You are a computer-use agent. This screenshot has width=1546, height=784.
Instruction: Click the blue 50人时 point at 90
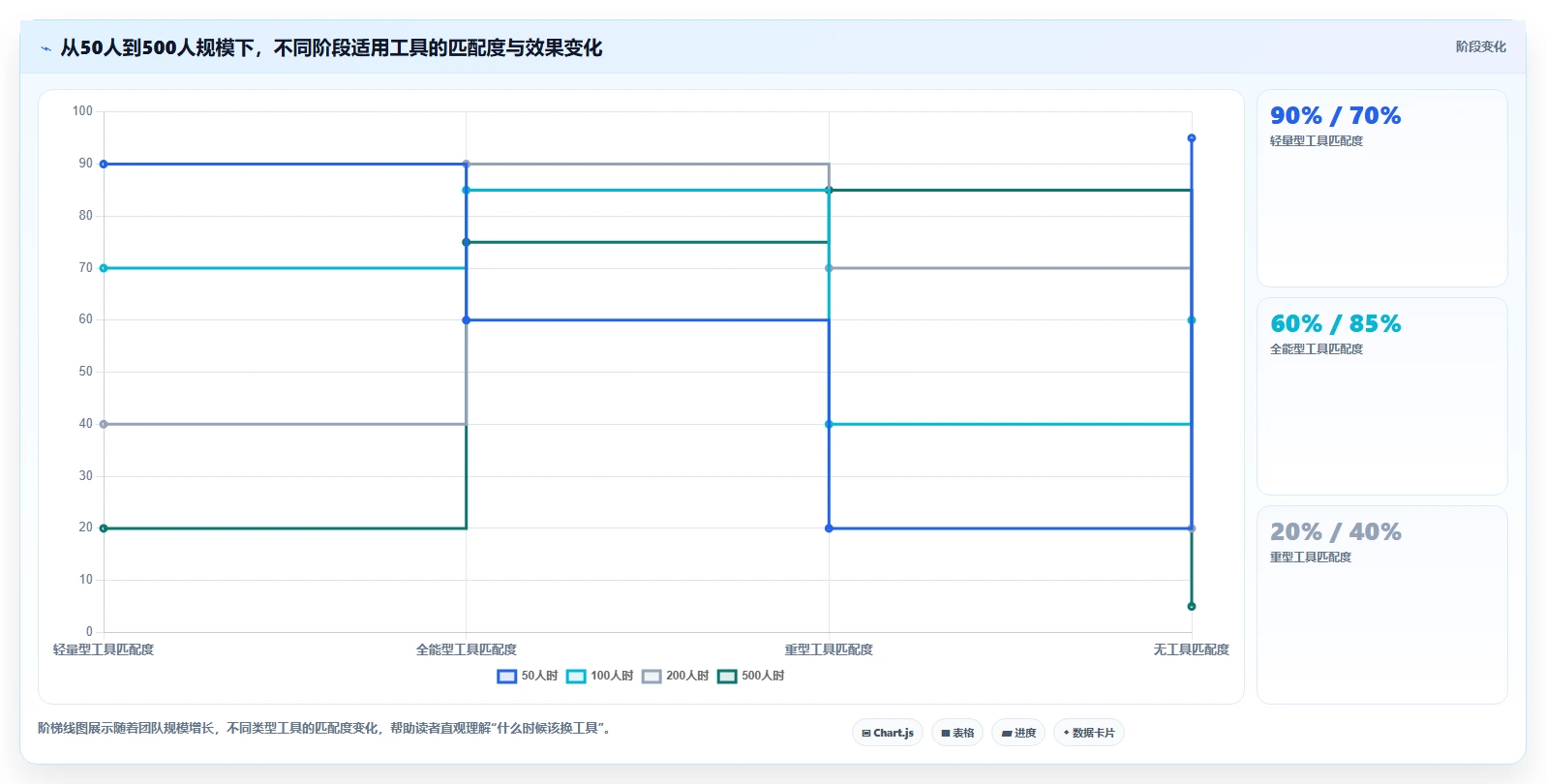click(x=104, y=165)
